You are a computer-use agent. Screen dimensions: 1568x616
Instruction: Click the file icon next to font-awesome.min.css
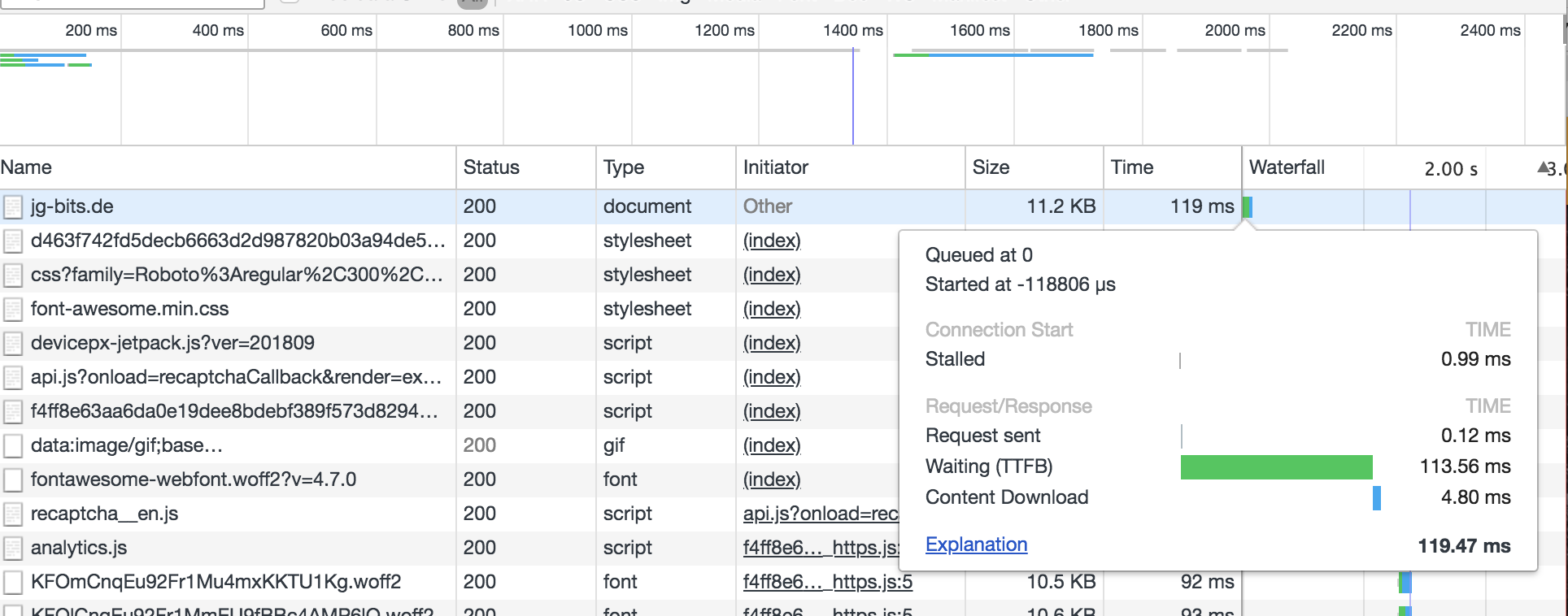pyautogui.click(x=13, y=310)
